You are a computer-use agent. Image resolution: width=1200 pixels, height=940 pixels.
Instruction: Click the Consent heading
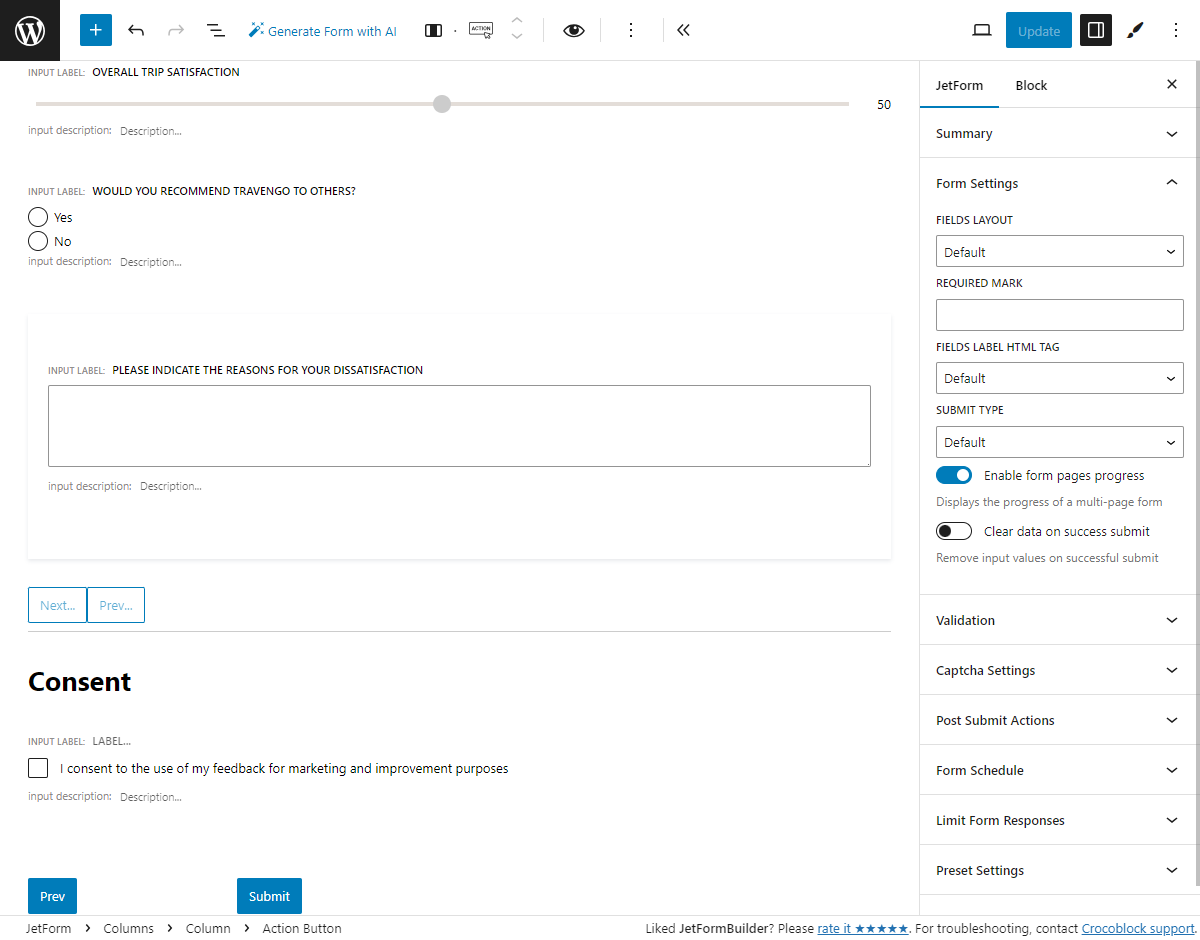[x=80, y=681]
